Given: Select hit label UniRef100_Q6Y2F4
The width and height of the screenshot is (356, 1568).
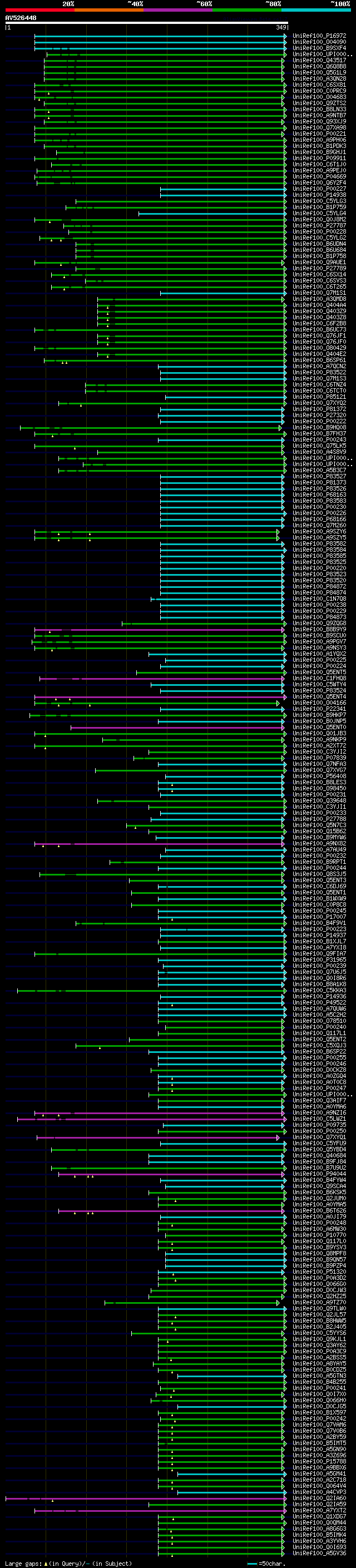Looking at the screenshot, I should 319,182.
